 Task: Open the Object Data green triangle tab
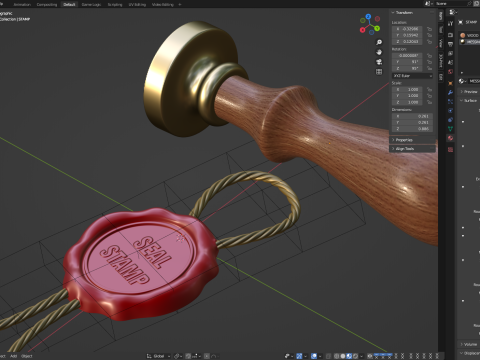[450, 128]
